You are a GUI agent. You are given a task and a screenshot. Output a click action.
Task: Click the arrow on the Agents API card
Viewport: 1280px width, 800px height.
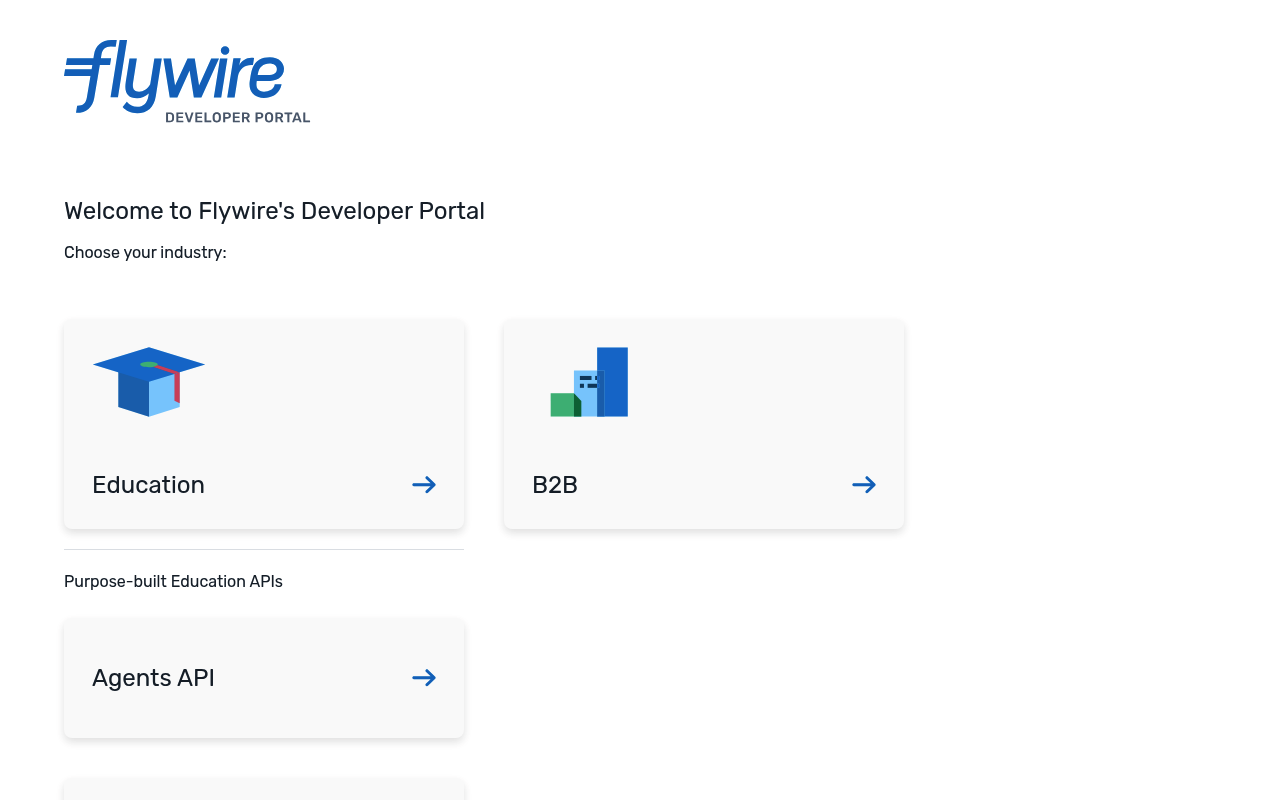[424, 678]
